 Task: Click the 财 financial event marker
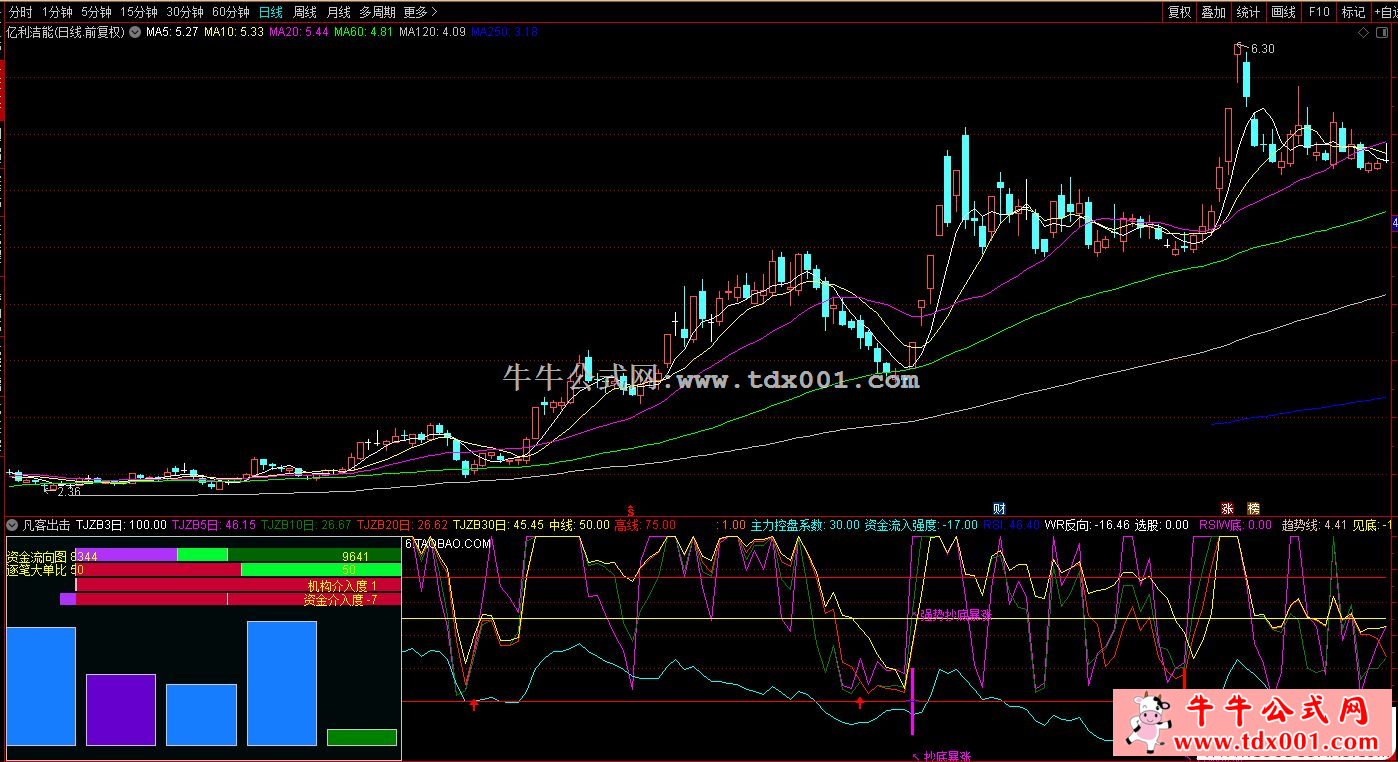(x=999, y=509)
